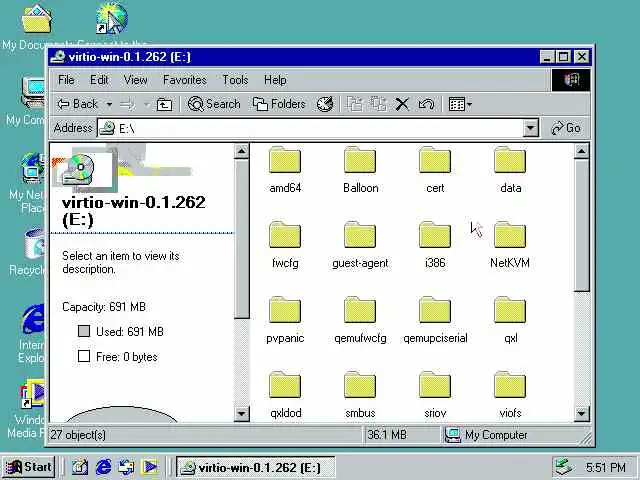Click the Undo toolbar icon
640x480 pixels.
(x=426, y=104)
